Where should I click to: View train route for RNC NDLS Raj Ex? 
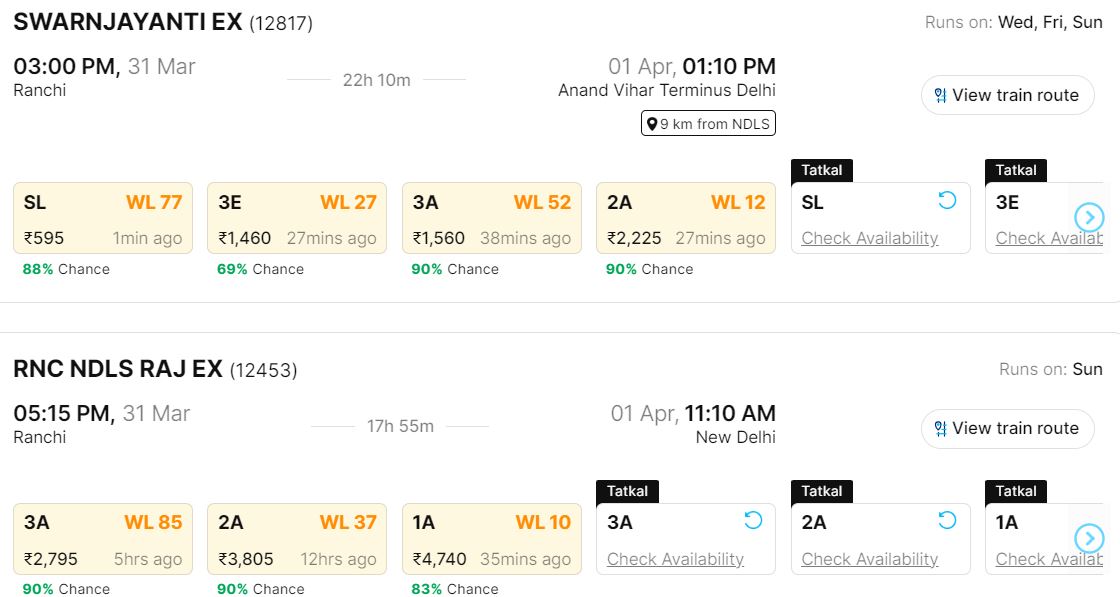(x=1007, y=429)
